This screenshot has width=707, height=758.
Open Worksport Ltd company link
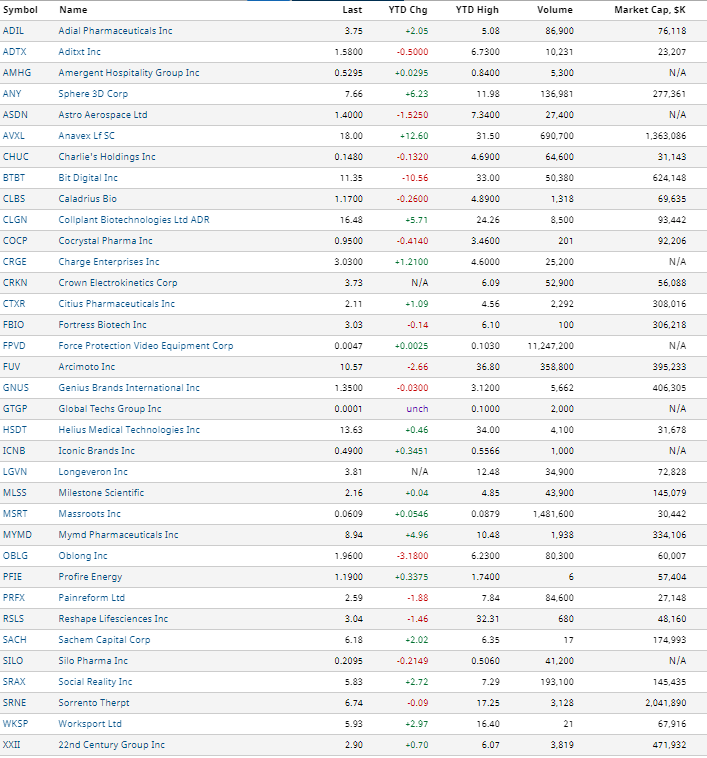tap(90, 724)
